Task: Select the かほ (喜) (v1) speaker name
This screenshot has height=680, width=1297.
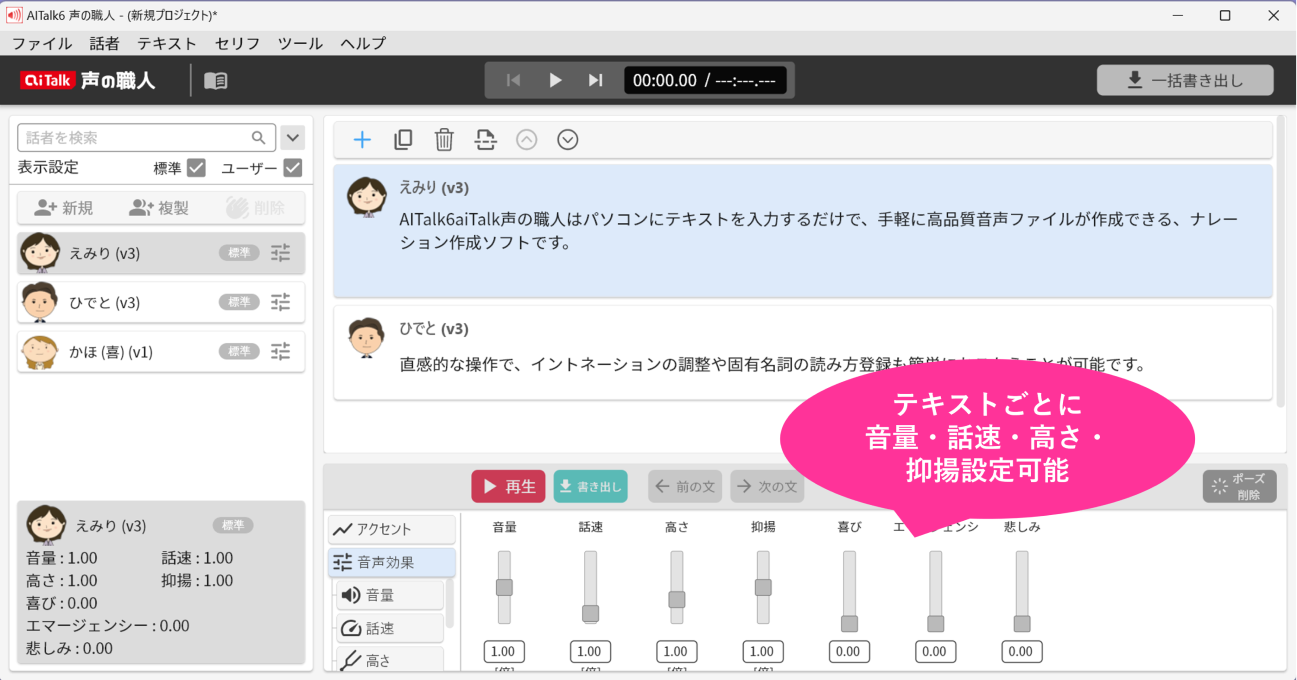Action: [x=111, y=352]
